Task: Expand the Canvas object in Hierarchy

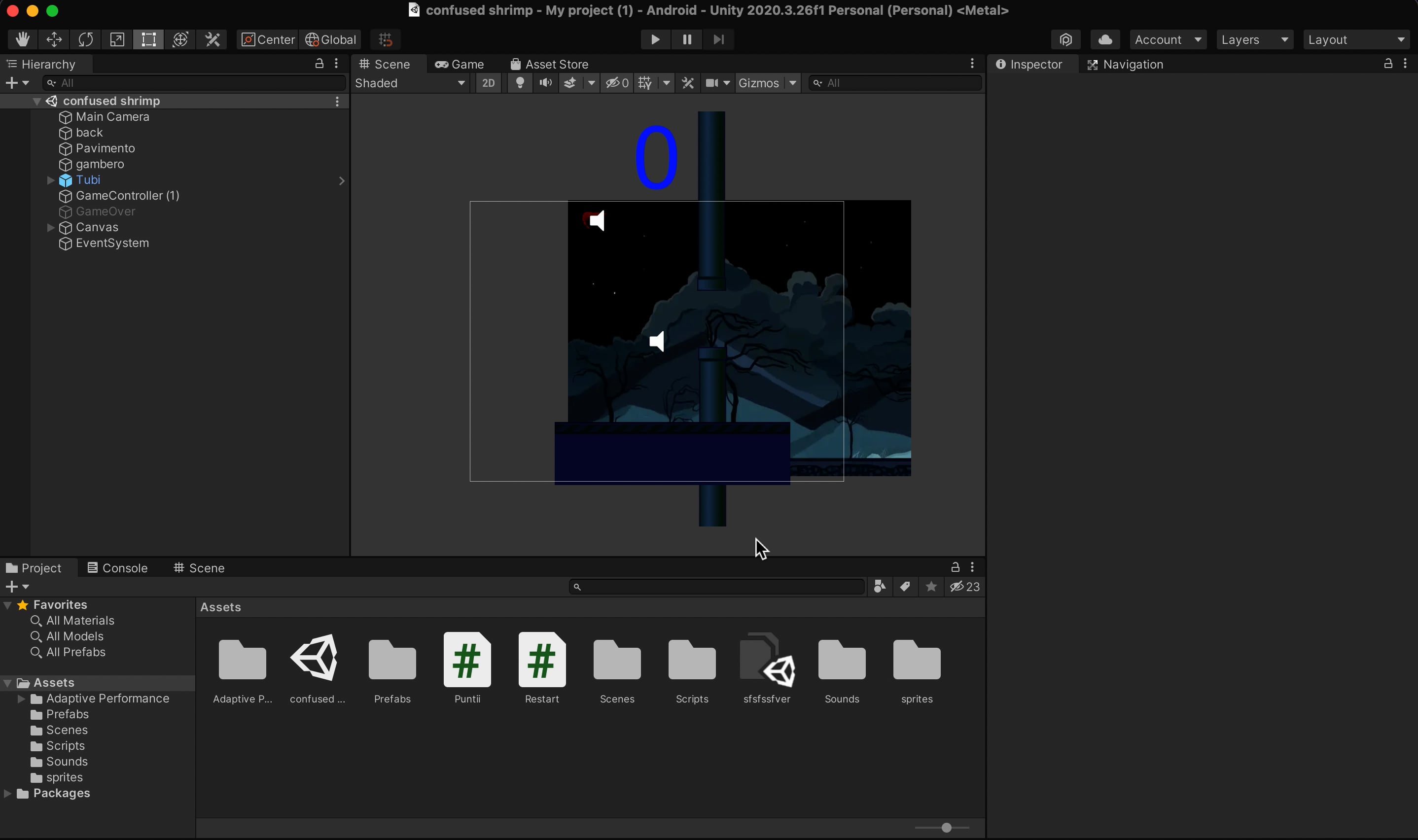Action: coord(50,228)
